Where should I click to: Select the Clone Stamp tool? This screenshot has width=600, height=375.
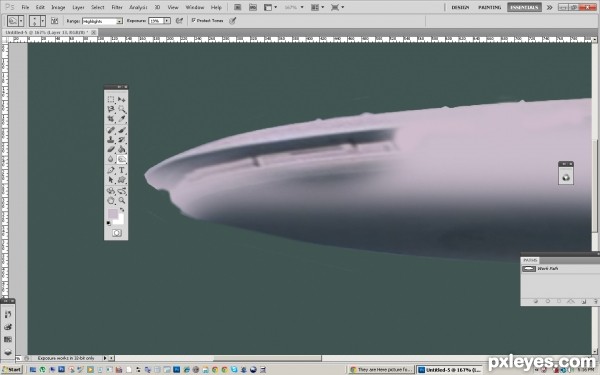(x=111, y=140)
